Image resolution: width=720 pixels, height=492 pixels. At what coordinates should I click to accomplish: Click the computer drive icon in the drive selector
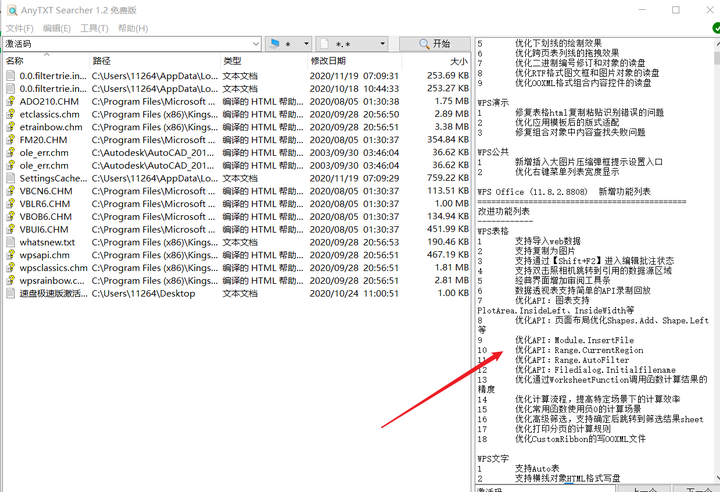(x=275, y=44)
